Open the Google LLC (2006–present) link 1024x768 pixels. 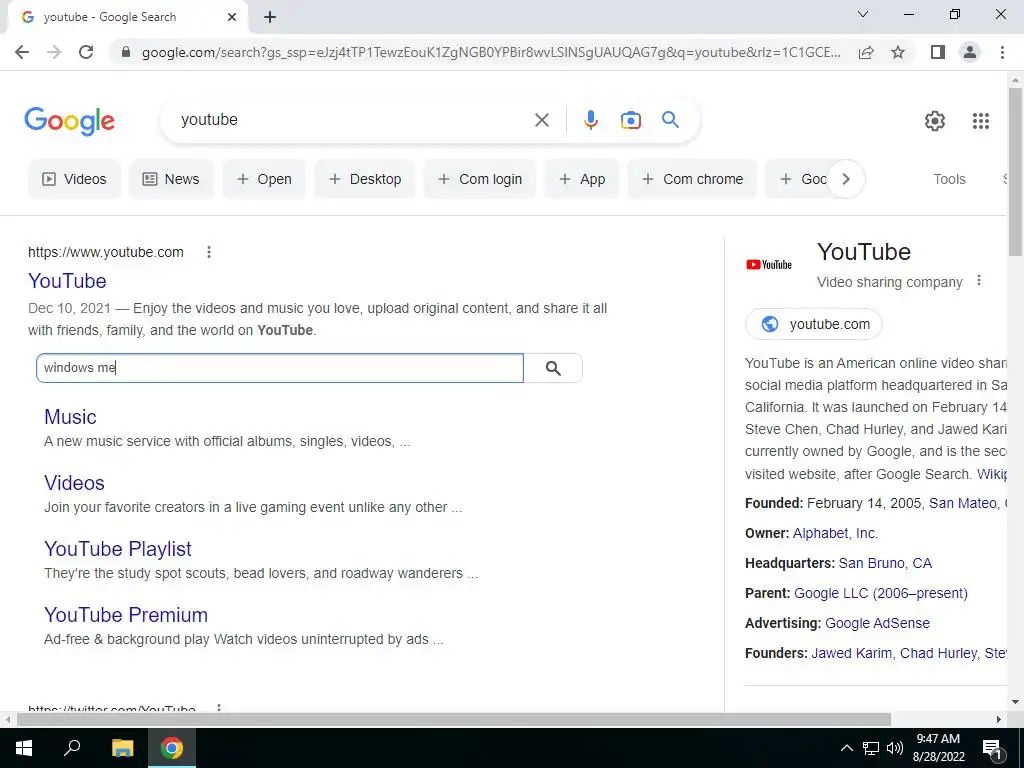point(880,593)
